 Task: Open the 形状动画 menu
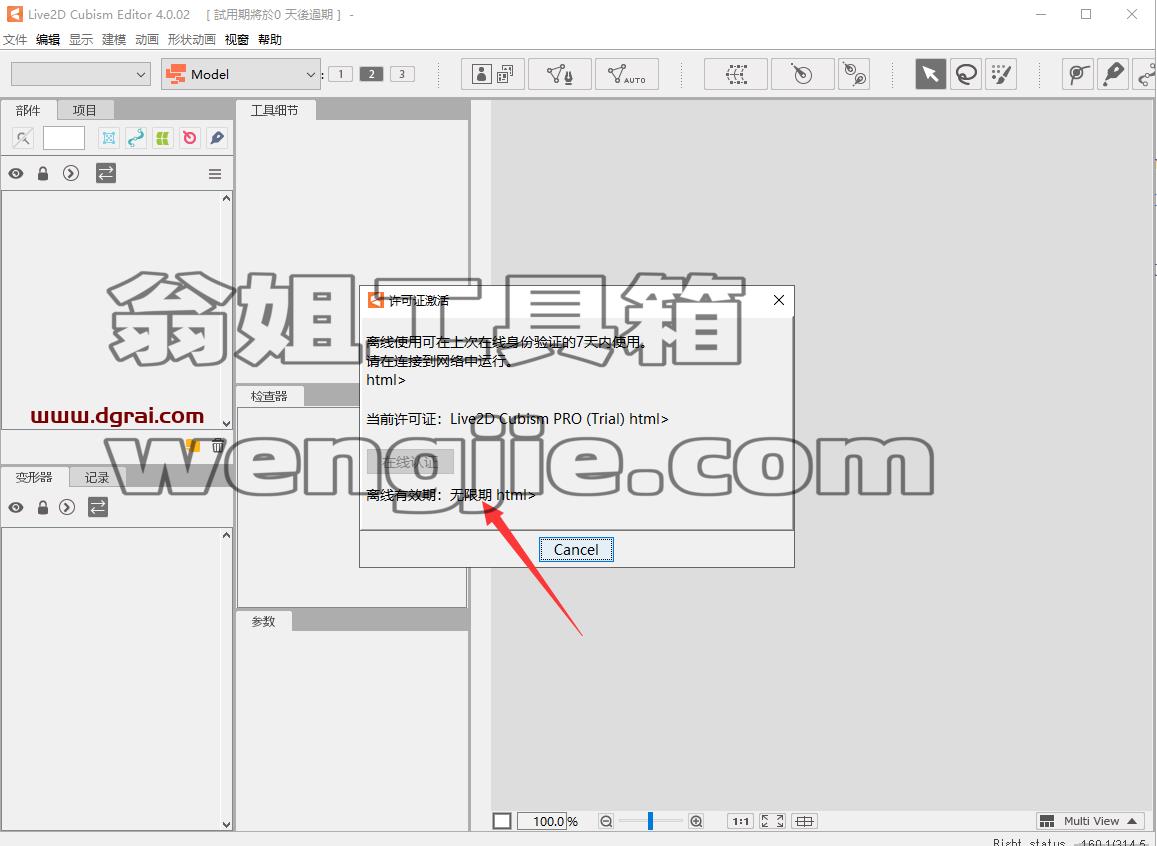[x=192, y=40]
